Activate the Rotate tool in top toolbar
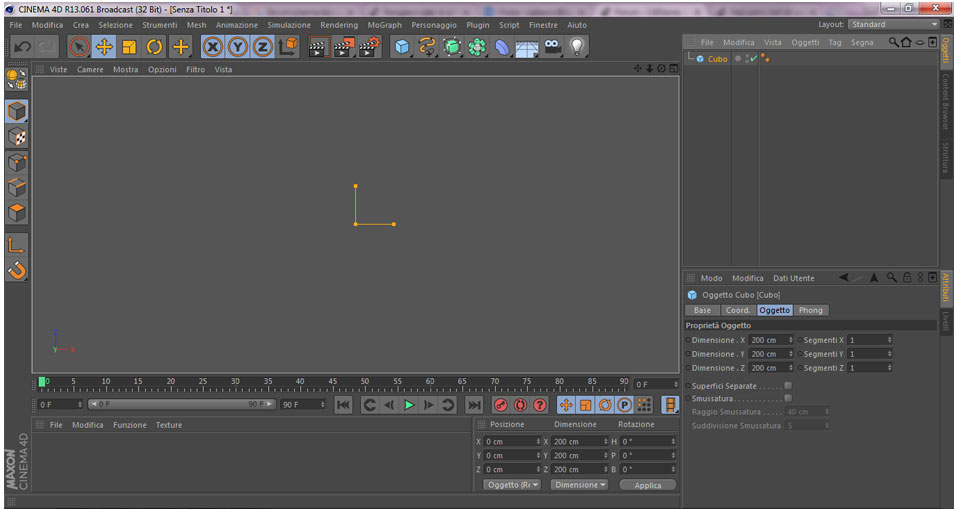This screenshot has width=960, height=509. click(154, 47)
